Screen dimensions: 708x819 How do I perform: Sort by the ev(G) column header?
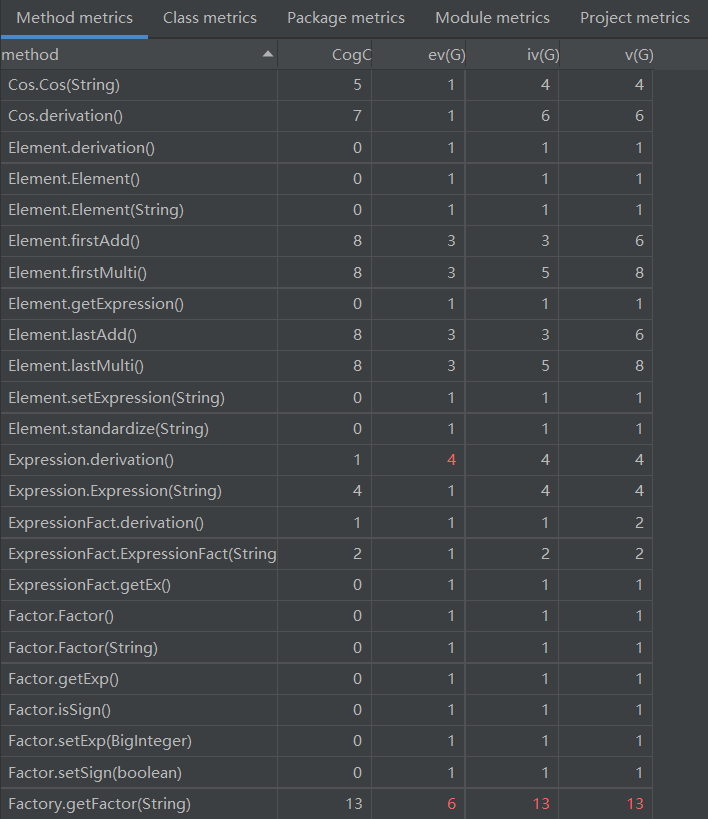(446, 55)
